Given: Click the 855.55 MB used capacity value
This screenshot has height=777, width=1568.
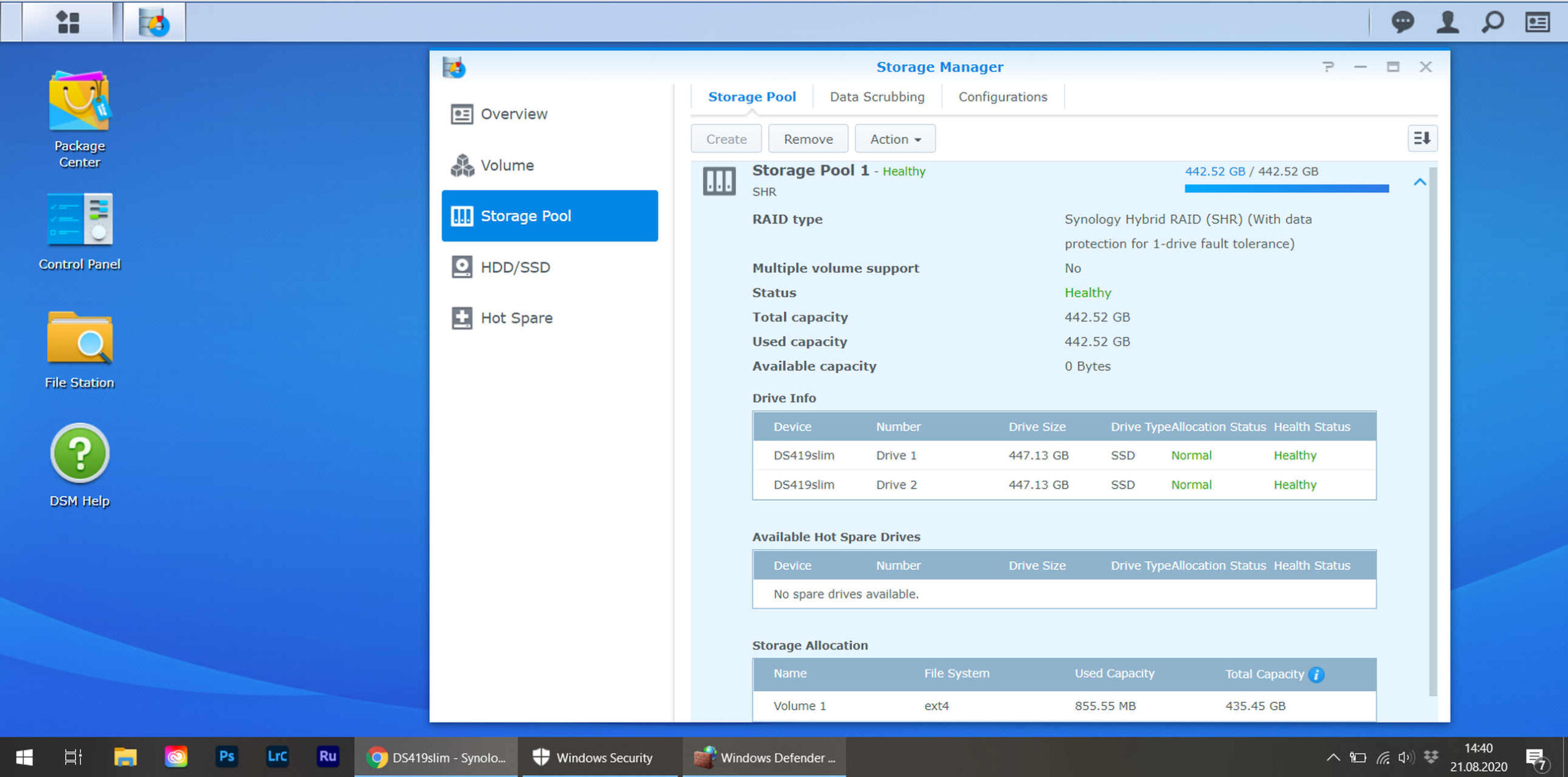Looking at the screenshot, I should point(1105,705).
